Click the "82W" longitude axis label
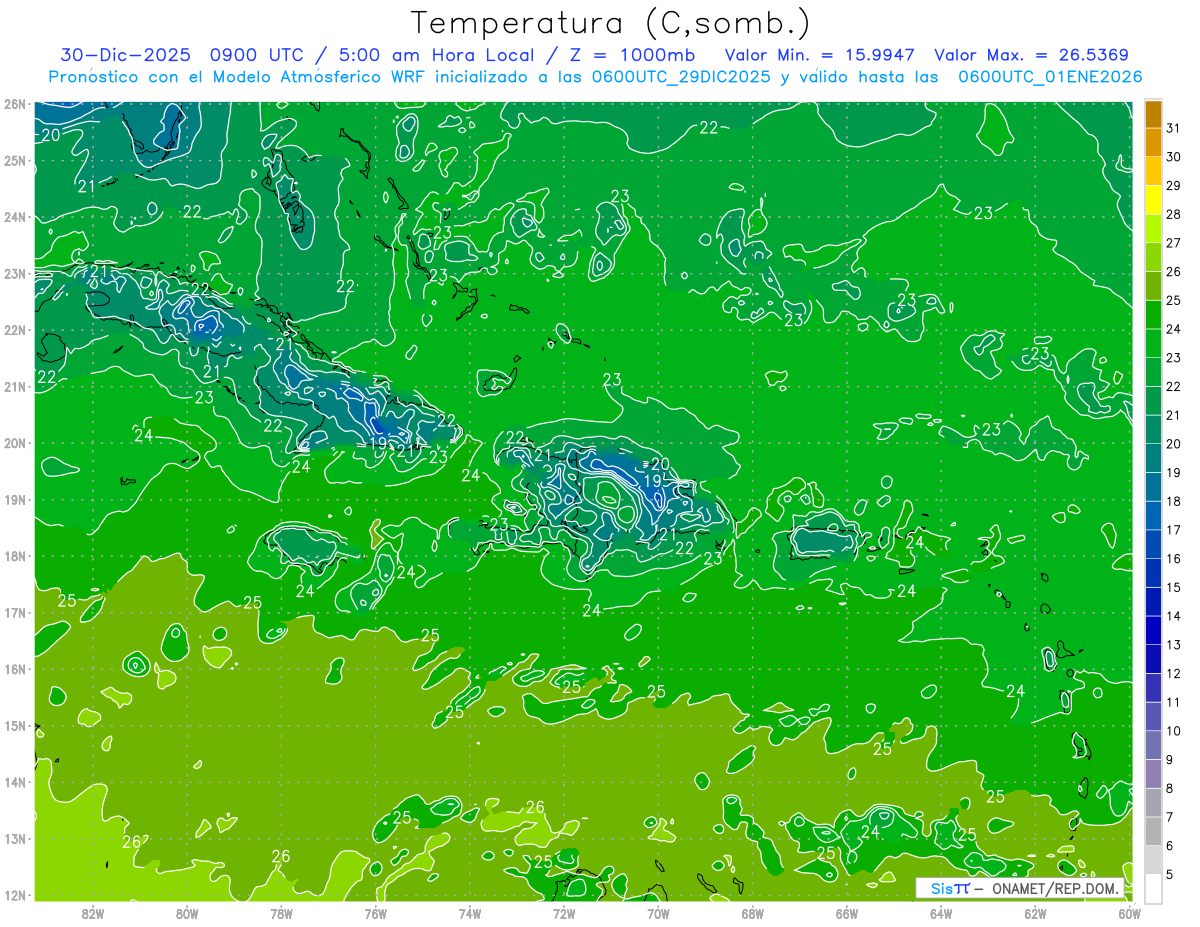The width and height of the screenshot is (1200, 927). [x=93, y=913]
